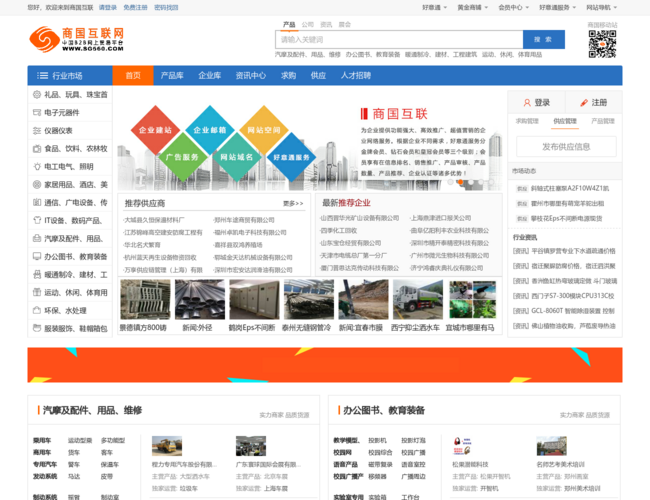
Task: Click the gift icon beside 礼品、玩具、珠宝首
Action: point(37,95)
